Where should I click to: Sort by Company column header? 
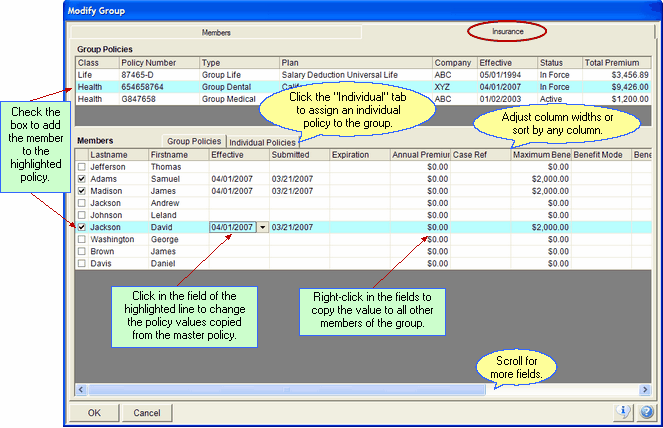point(455,63)
